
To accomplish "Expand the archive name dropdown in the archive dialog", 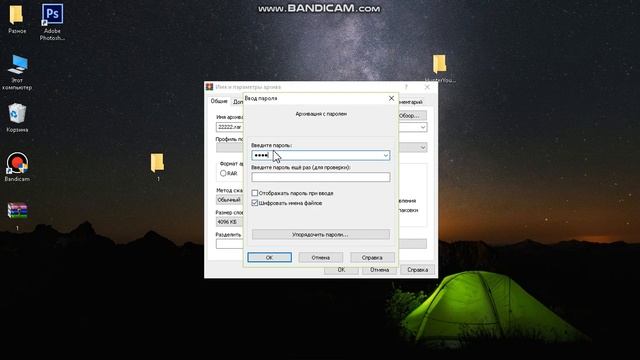I will [x=423, y=127].
